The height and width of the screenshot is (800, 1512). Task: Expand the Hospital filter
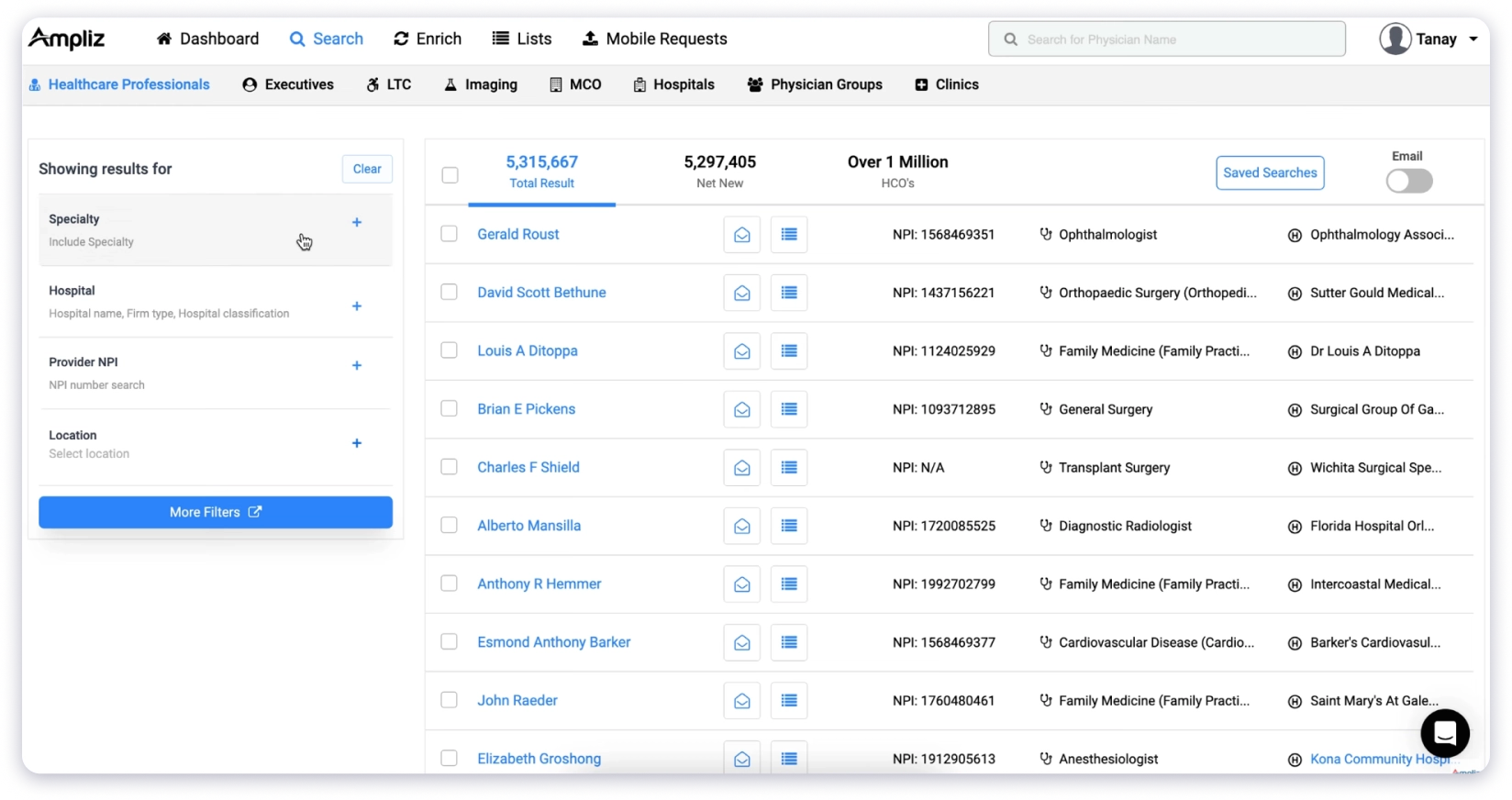click(x=357, y=306)
